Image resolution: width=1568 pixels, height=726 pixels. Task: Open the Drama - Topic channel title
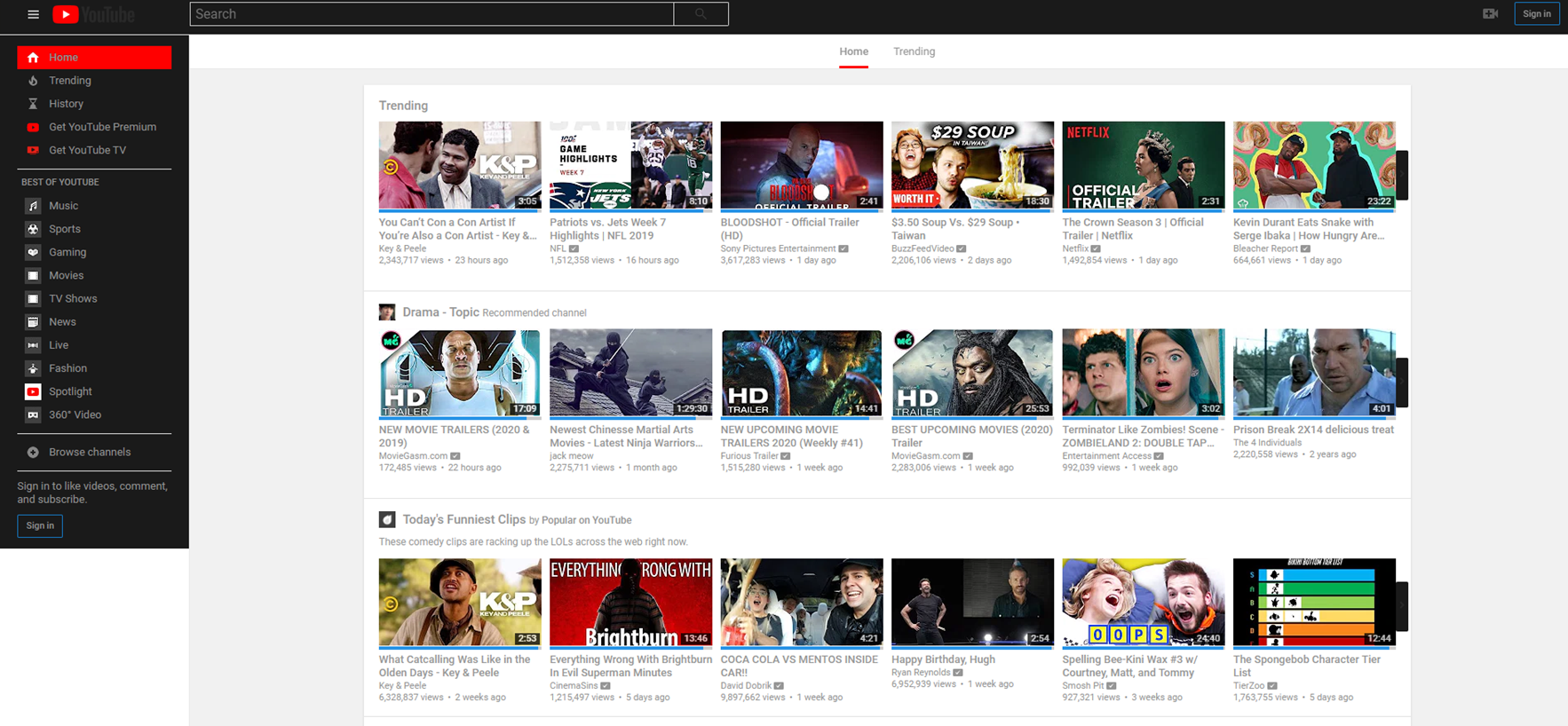pos(440,312)
